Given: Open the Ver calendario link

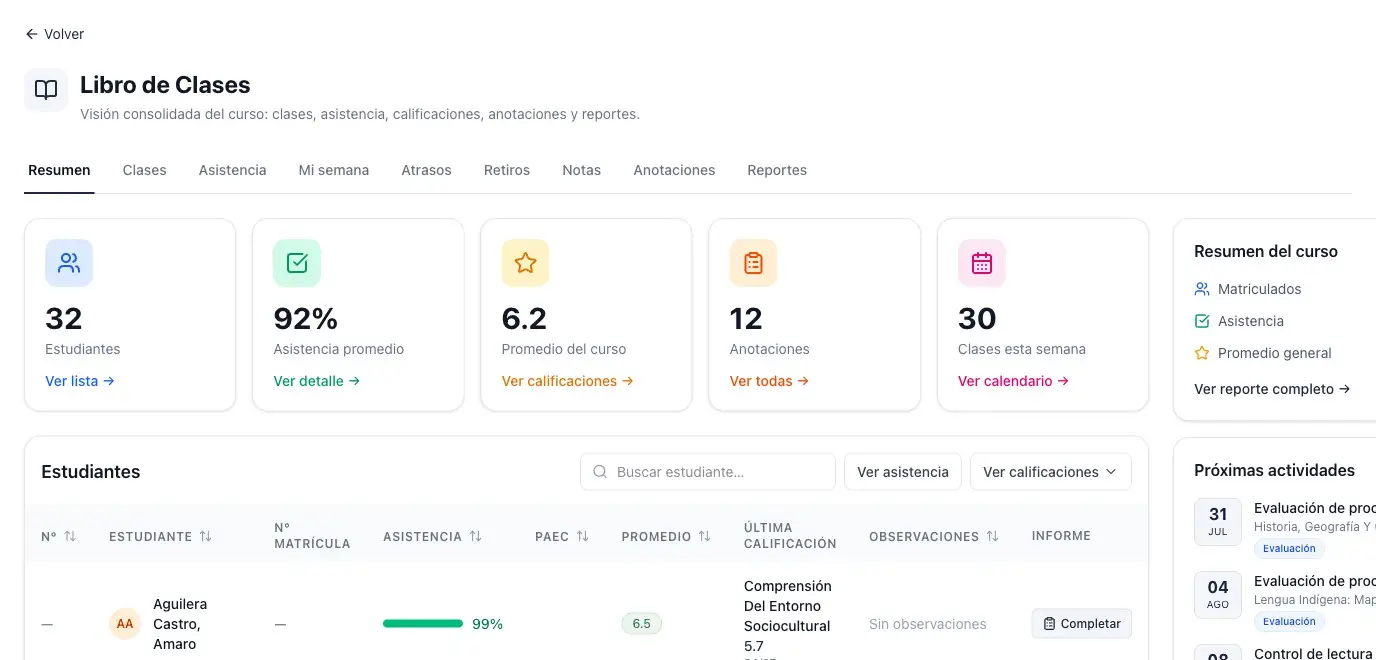Looking at the screenshot, I should tap(1014, 381).
